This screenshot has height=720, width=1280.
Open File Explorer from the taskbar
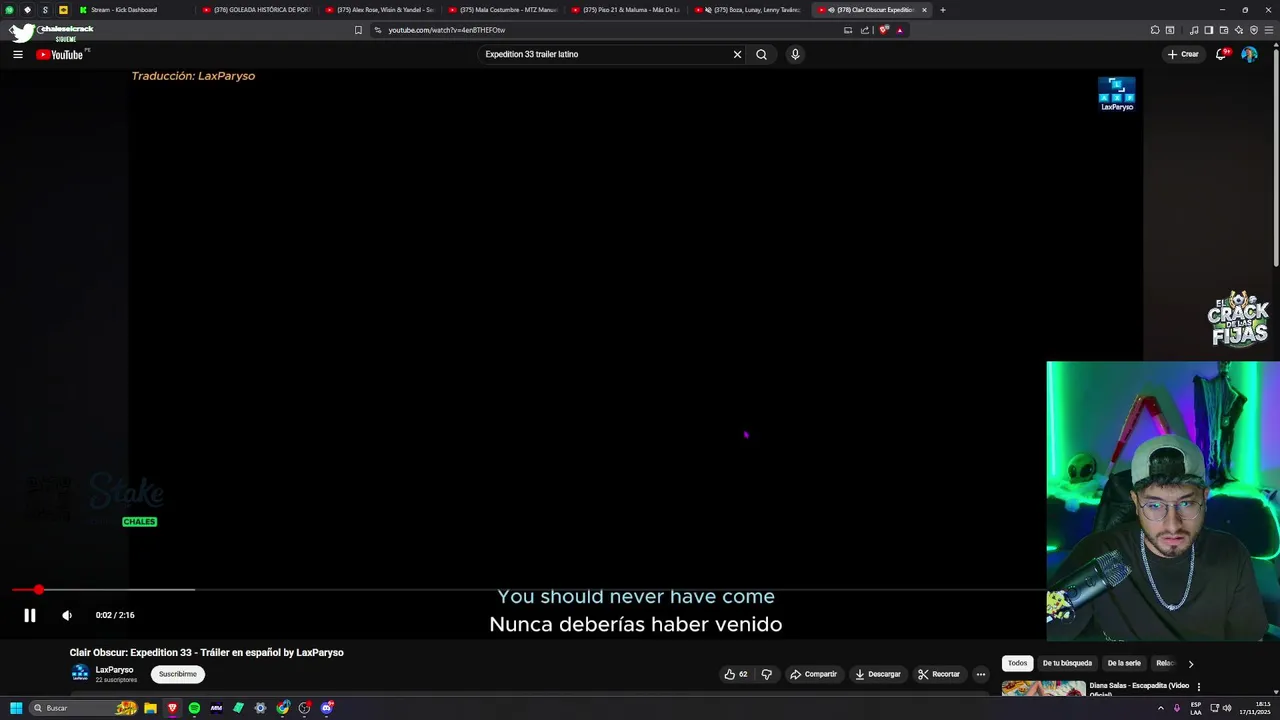point(150,708)
